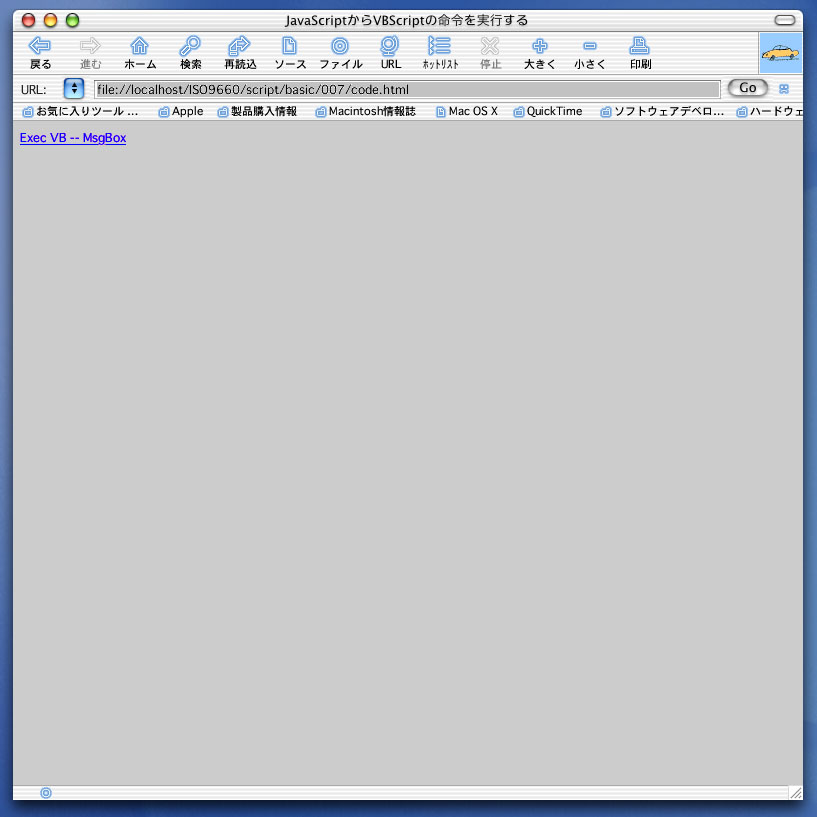Click the yellow car logo icon
Screen dimensions: 817x817
click(x=780, y=53)
